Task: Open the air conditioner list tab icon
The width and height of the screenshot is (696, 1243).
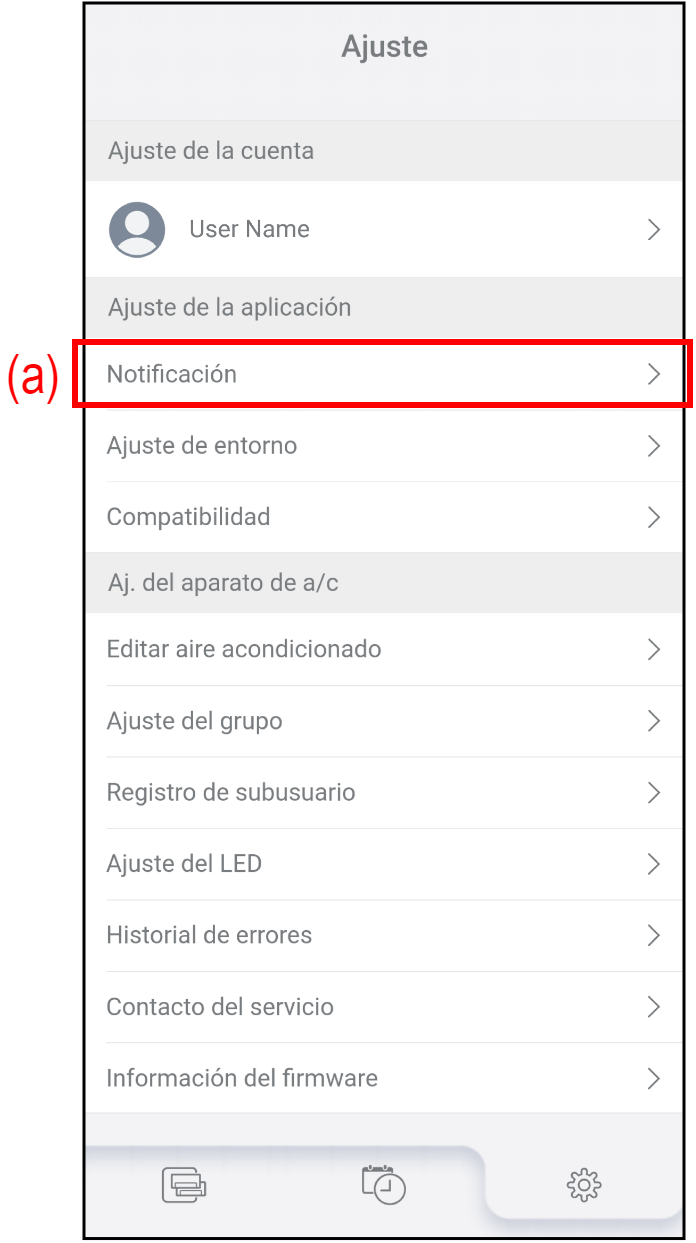Action: (x=184, y=1185)
